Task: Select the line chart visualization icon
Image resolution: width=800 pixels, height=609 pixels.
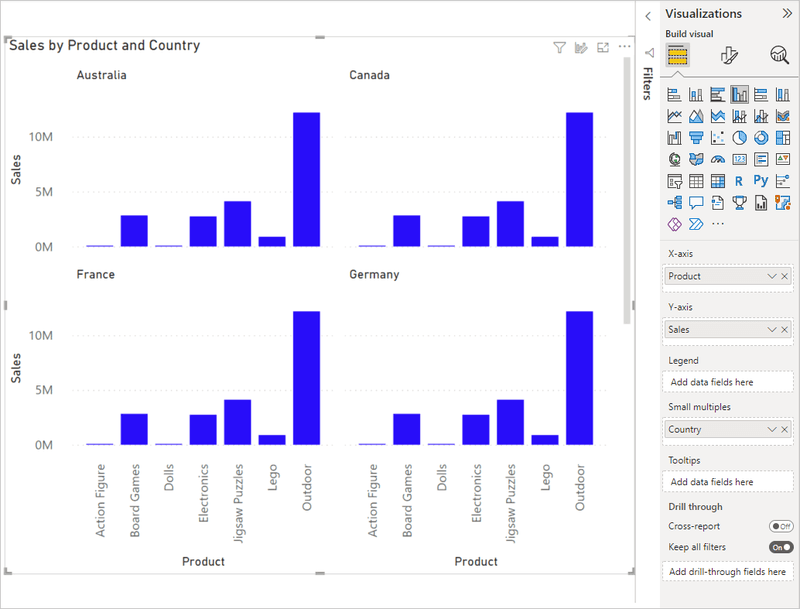Action: (x=674, y=116)
